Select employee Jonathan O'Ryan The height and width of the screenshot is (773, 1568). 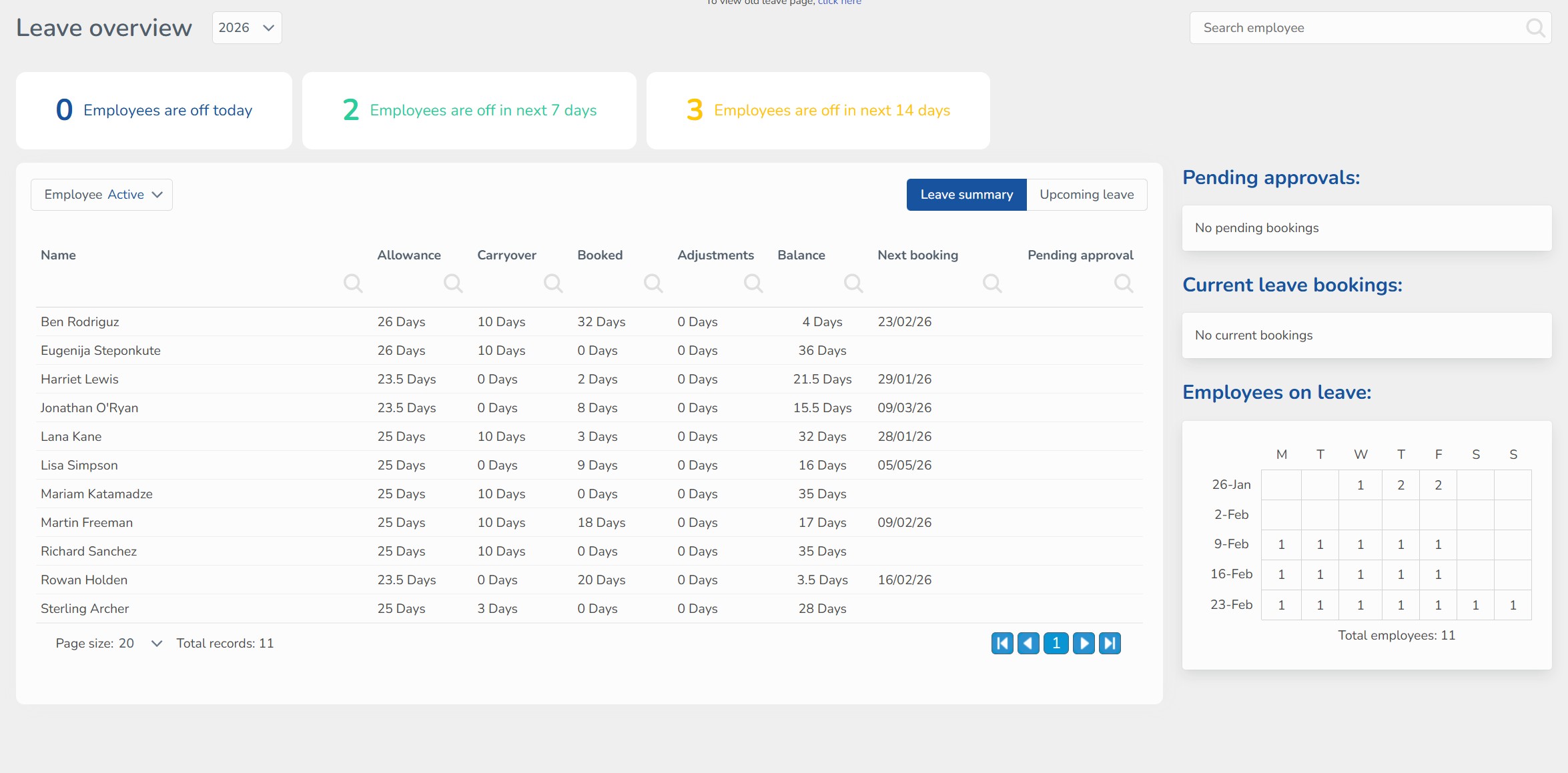click(89, 408)
